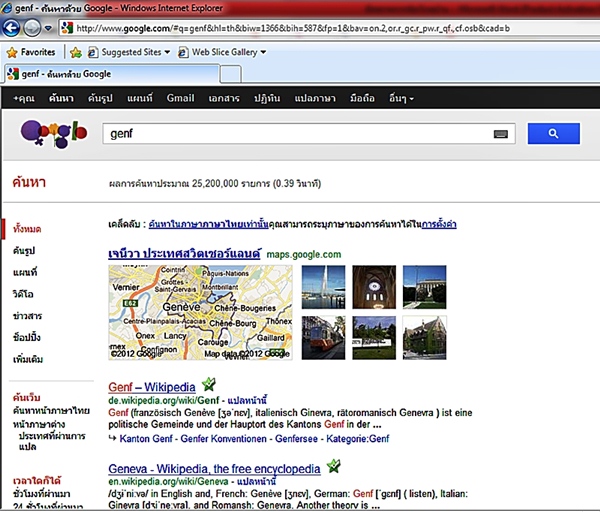Click ปฏิทิน in the Google bar
Screen dimensions: 600x512
267,98
